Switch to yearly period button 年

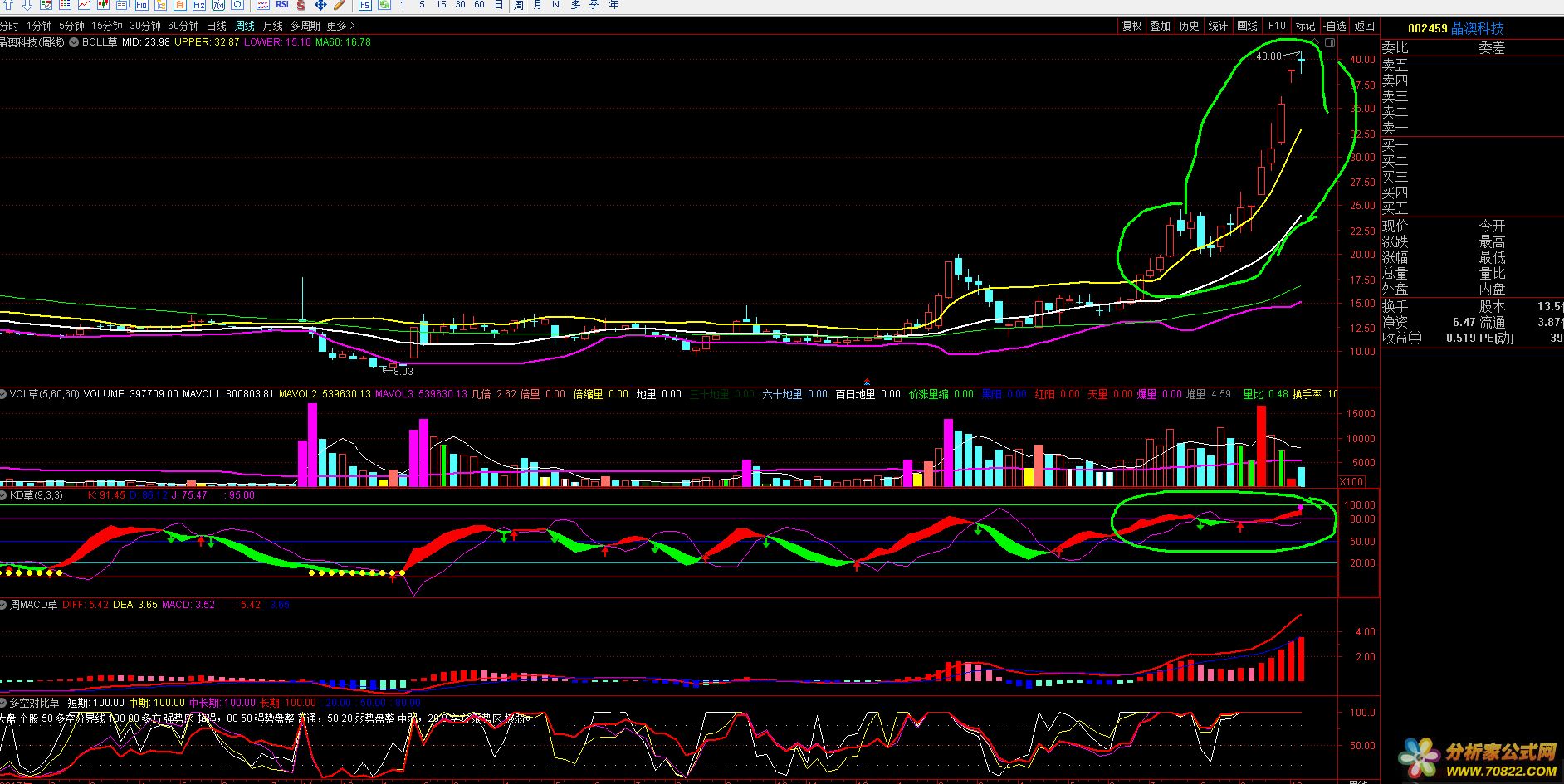[x=613, y=5]
